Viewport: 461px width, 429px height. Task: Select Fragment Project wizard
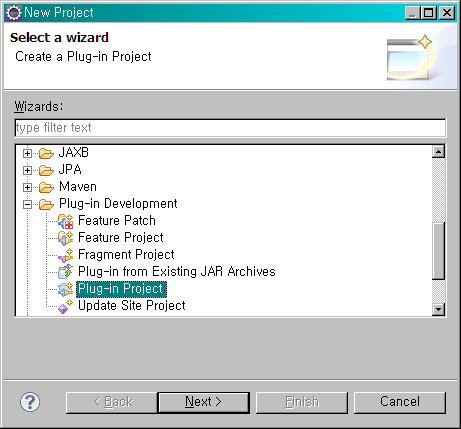126,255
